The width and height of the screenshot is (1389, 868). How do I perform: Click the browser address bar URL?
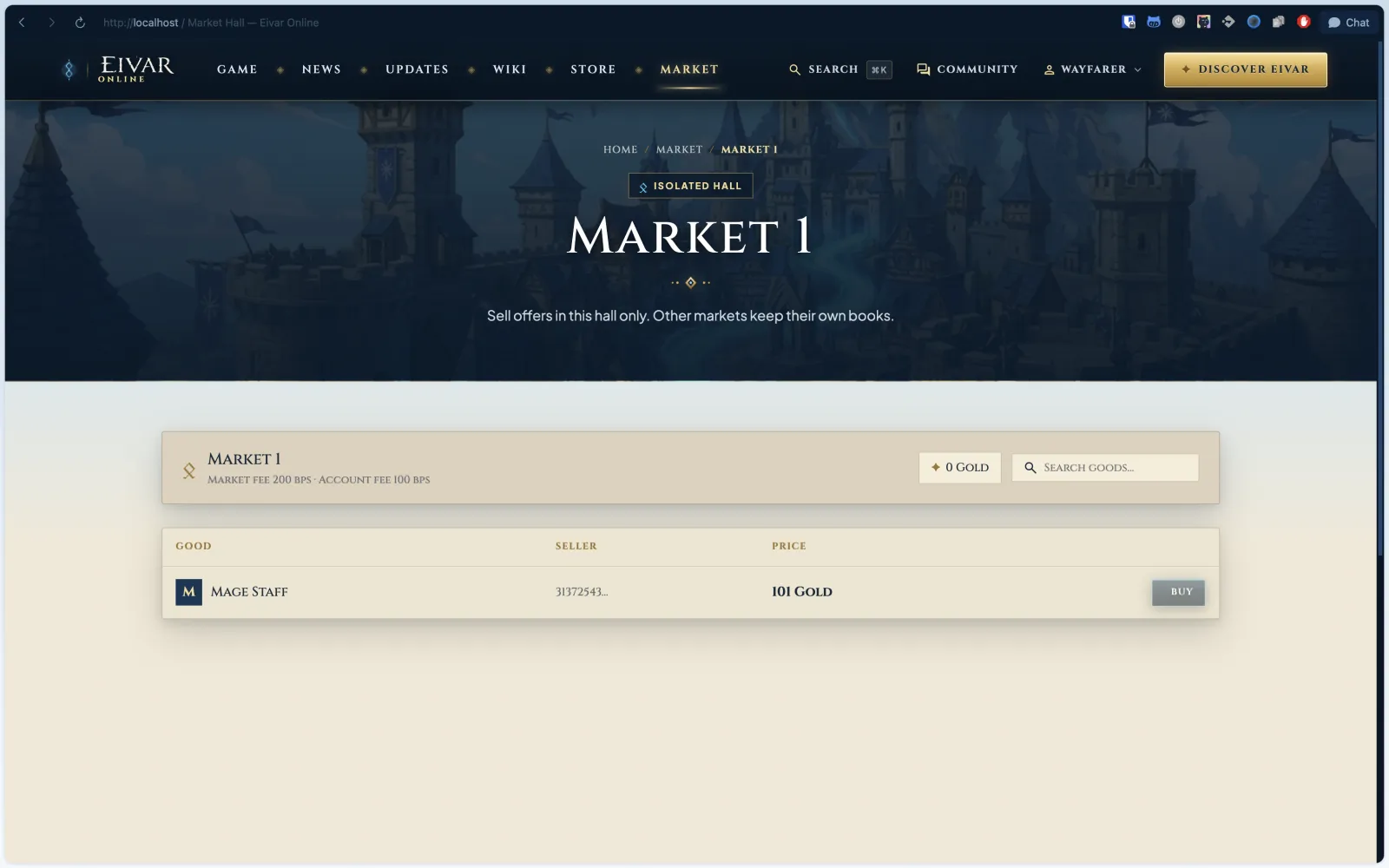click(211, 23)
